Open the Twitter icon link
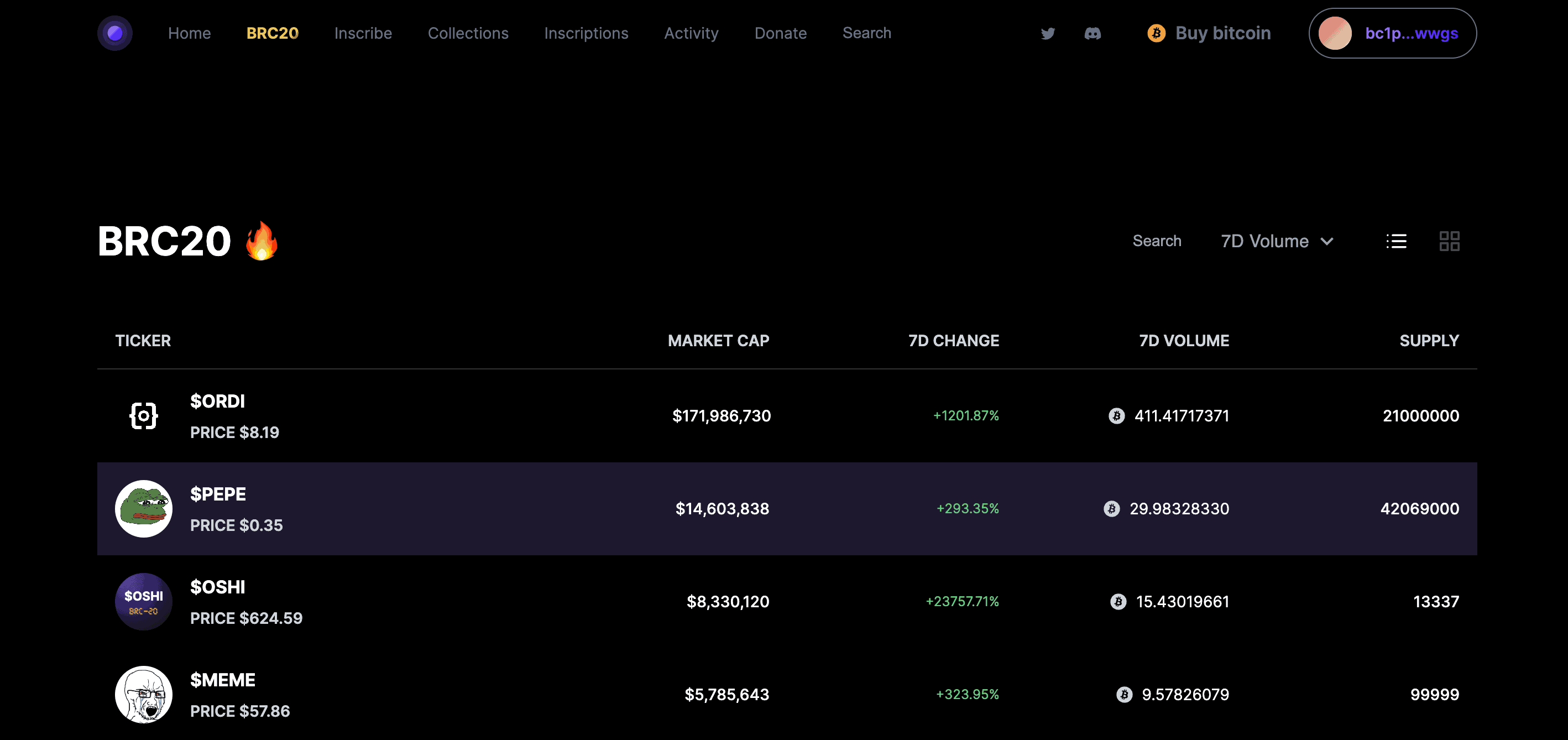The width and height of the screenshot is (1568, 740). pos(1048,34)
